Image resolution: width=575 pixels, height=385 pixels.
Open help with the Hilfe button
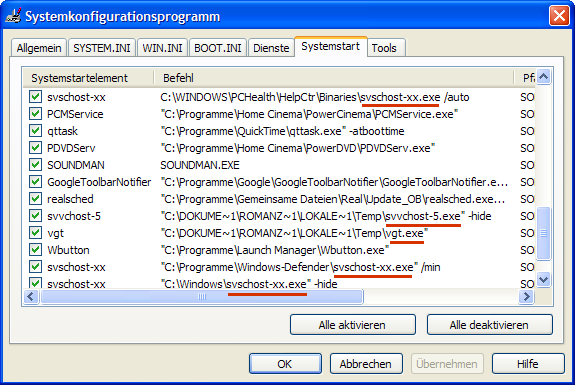click(528, 364)
